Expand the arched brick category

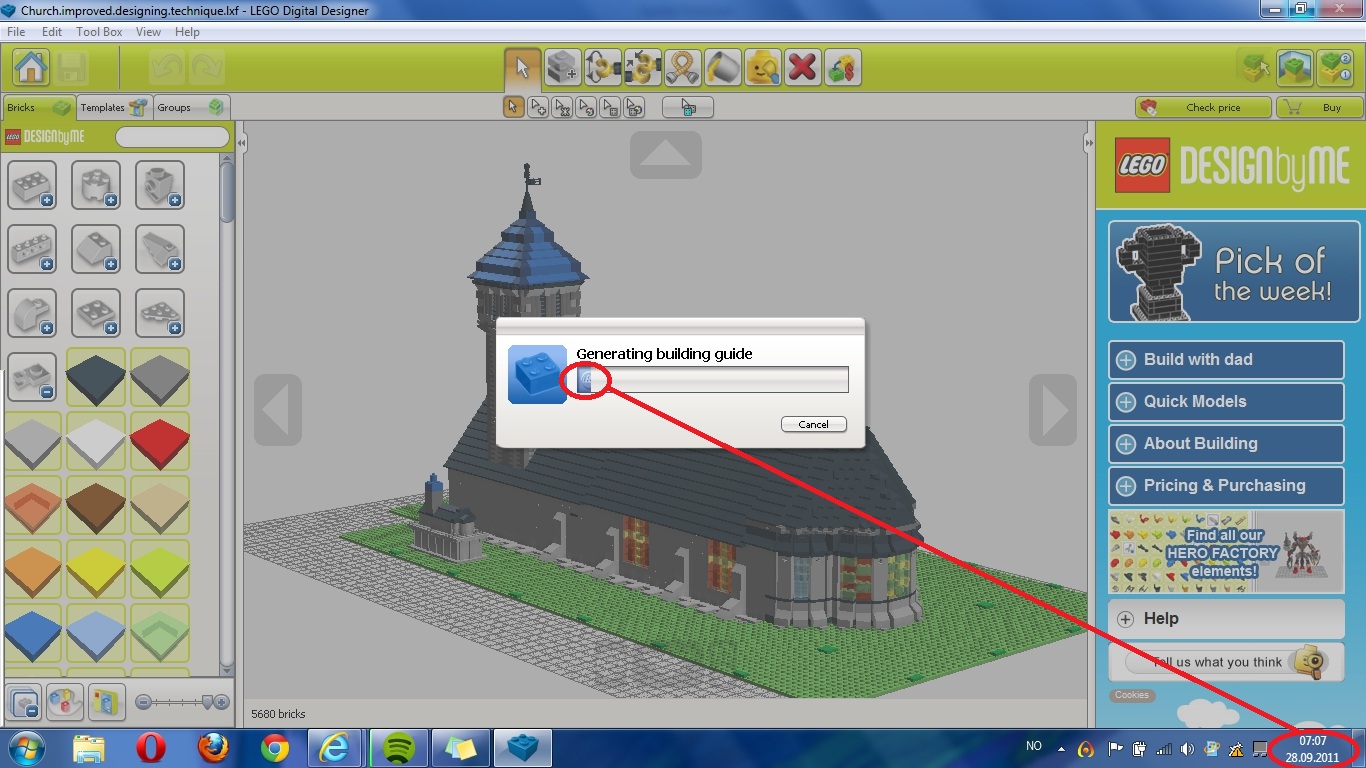tap(32, 313)
